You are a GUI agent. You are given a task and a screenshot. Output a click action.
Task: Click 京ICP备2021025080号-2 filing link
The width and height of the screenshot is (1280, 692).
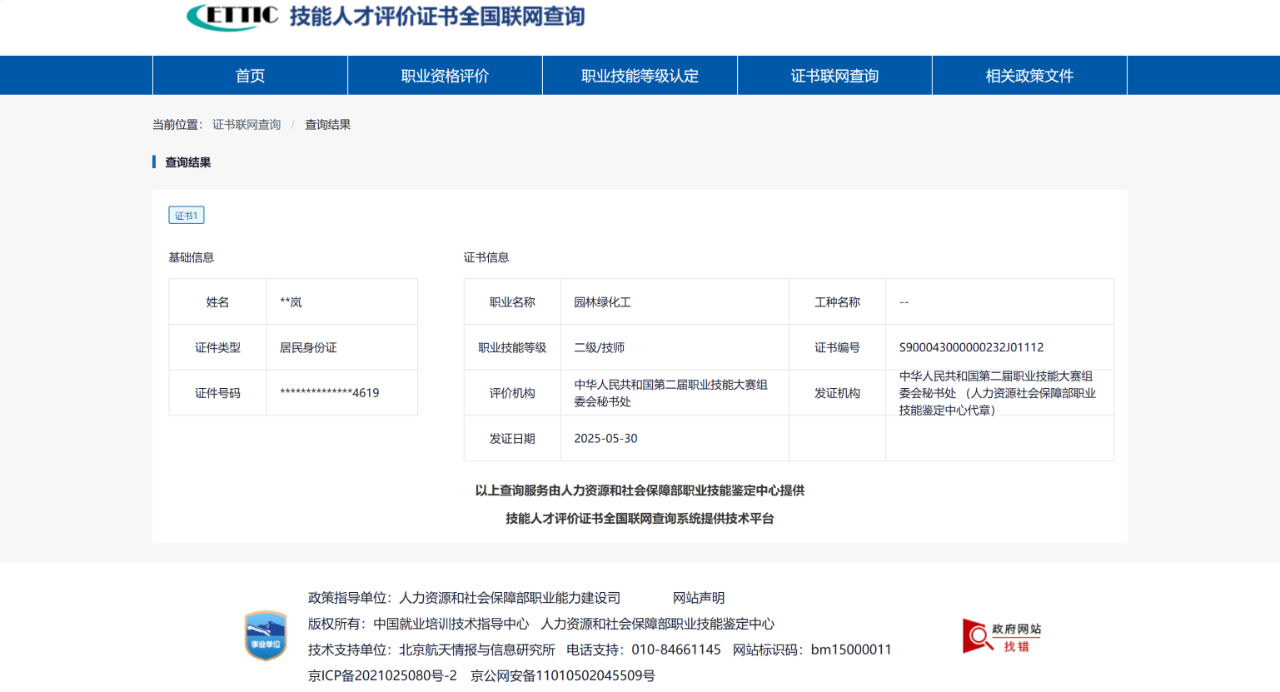(x=382, y=676)
